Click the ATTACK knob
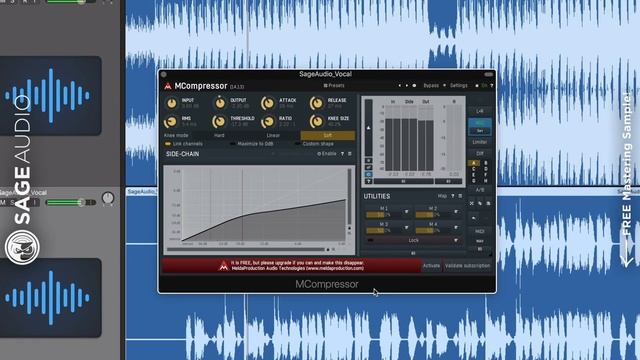Screen dimensions: 640x360 click(x=268, y=103)
